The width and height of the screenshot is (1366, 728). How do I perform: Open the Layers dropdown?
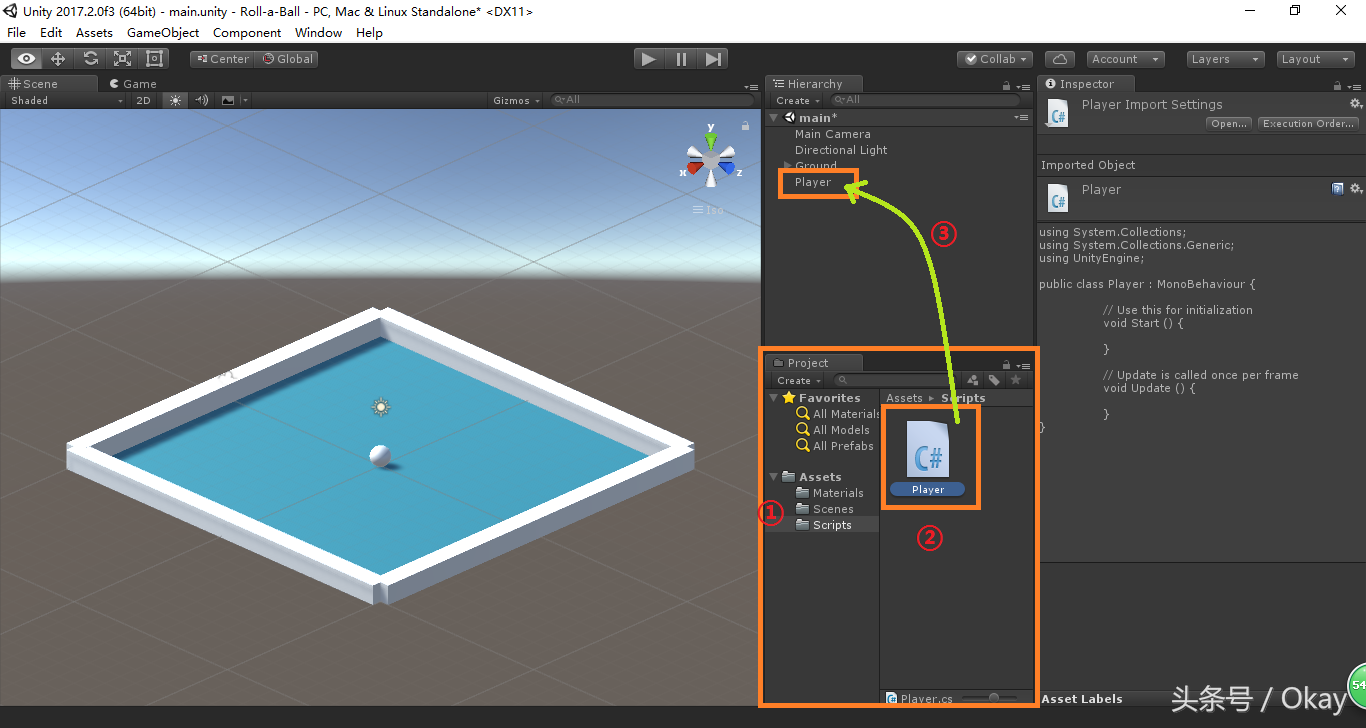click(1225, 59)
